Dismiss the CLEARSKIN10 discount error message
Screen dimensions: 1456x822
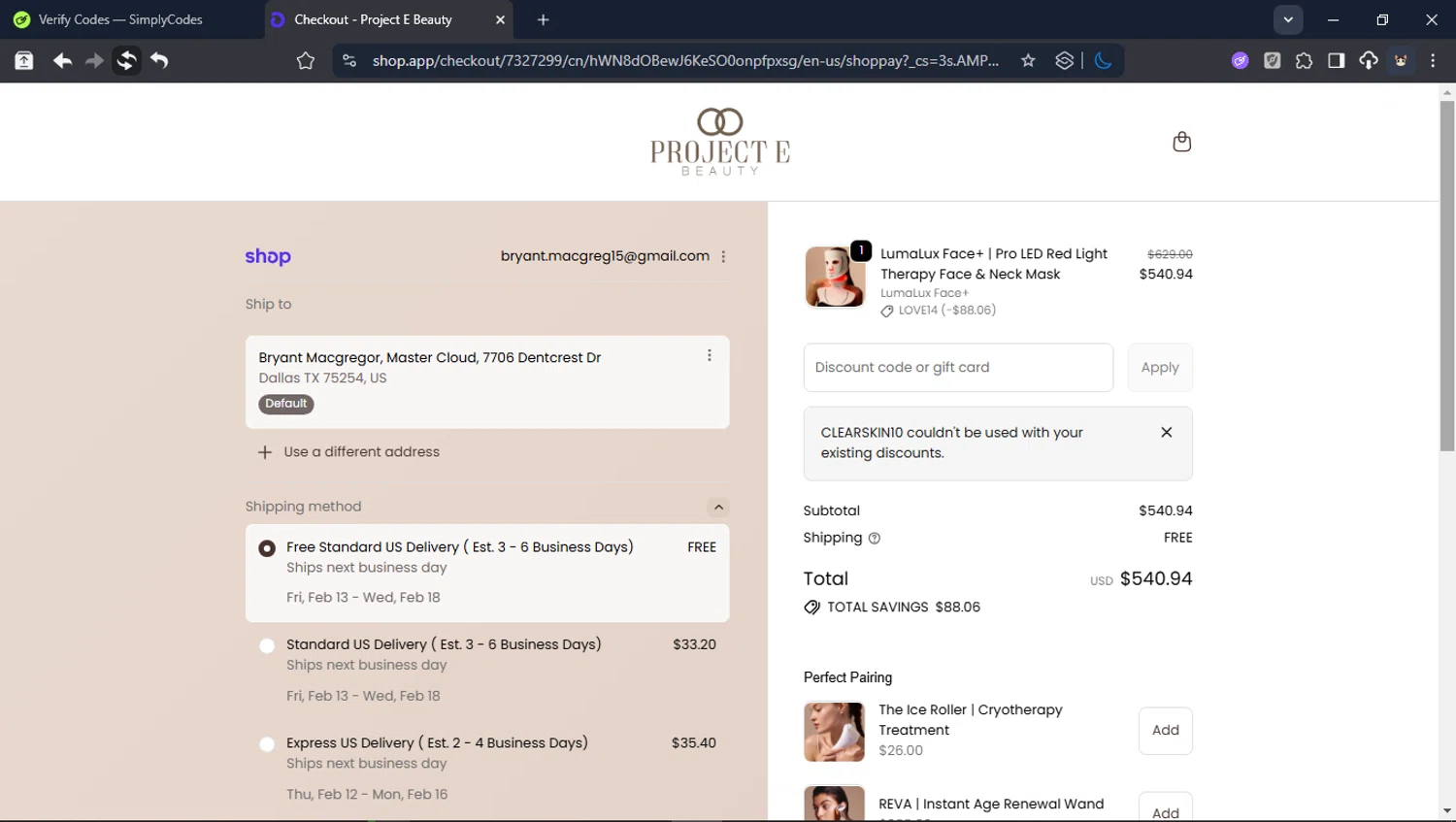[x=1167, y=432]
